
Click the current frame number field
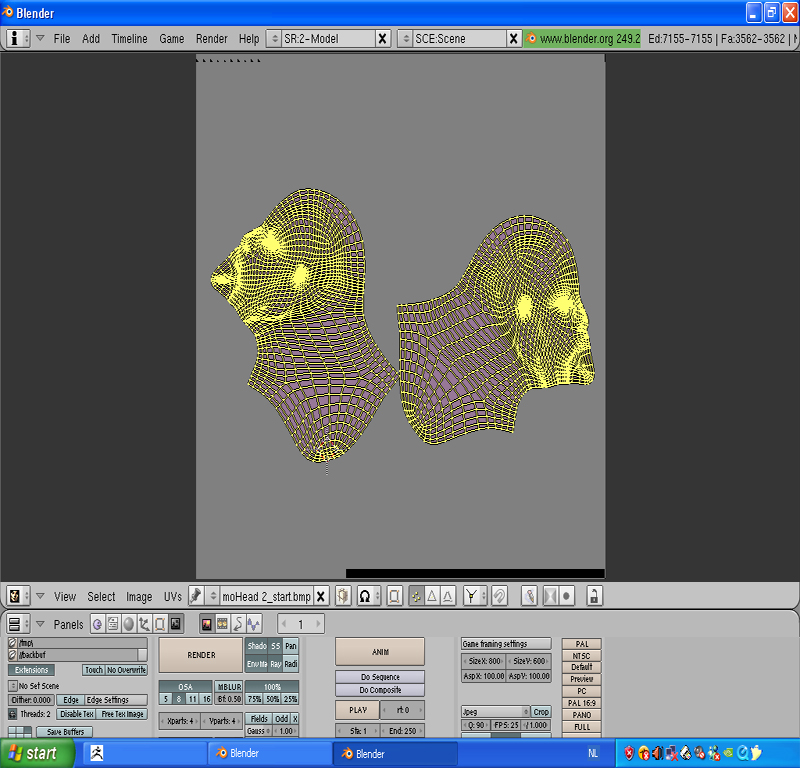point(301,624)
